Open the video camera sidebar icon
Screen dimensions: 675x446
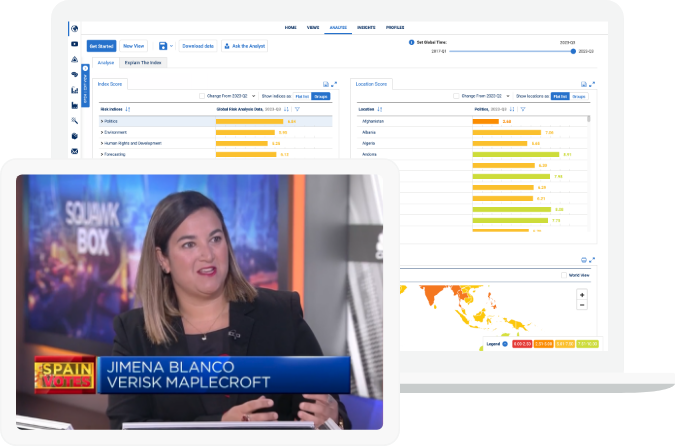74,44
